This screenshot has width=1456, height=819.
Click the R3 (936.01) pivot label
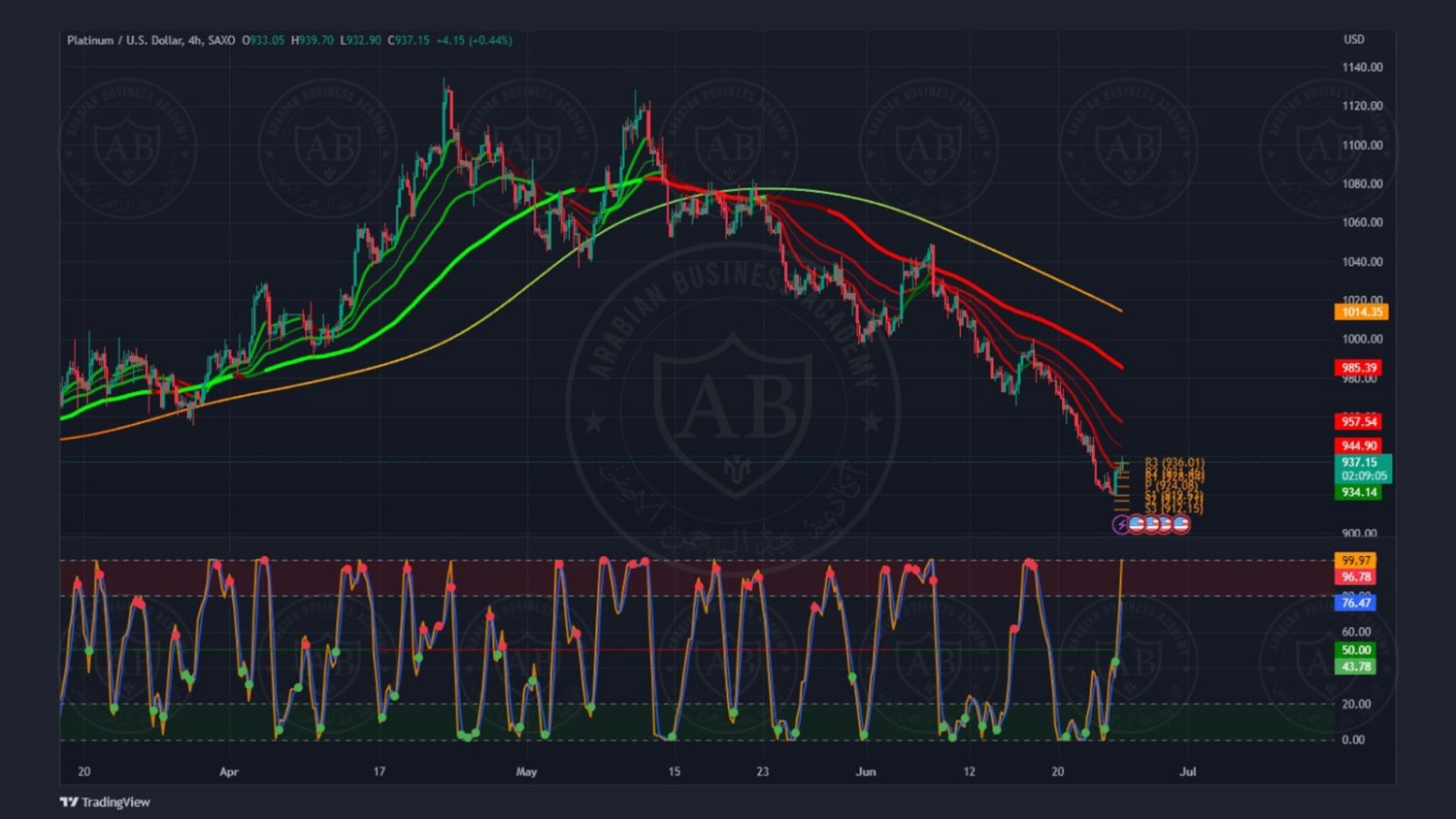1175,463
